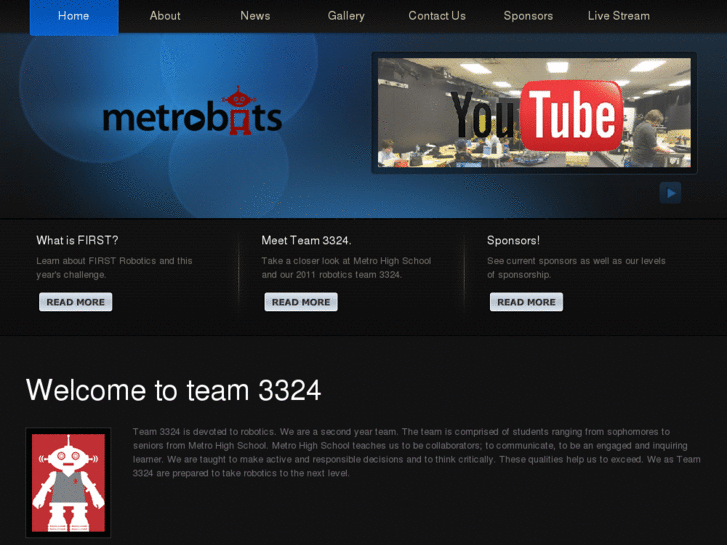Click 'See current sponsors' description text
Image resolution: width=727 pixels, height=545 pixels.
576,268
